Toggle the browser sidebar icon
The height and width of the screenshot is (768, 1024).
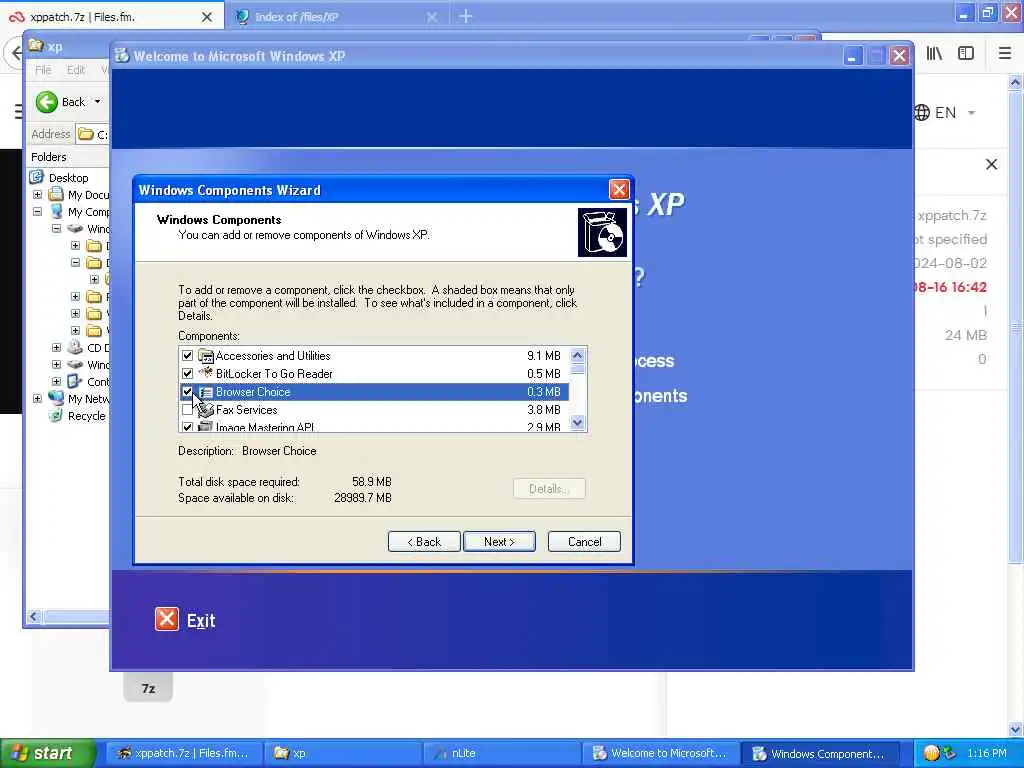(966, 54)
